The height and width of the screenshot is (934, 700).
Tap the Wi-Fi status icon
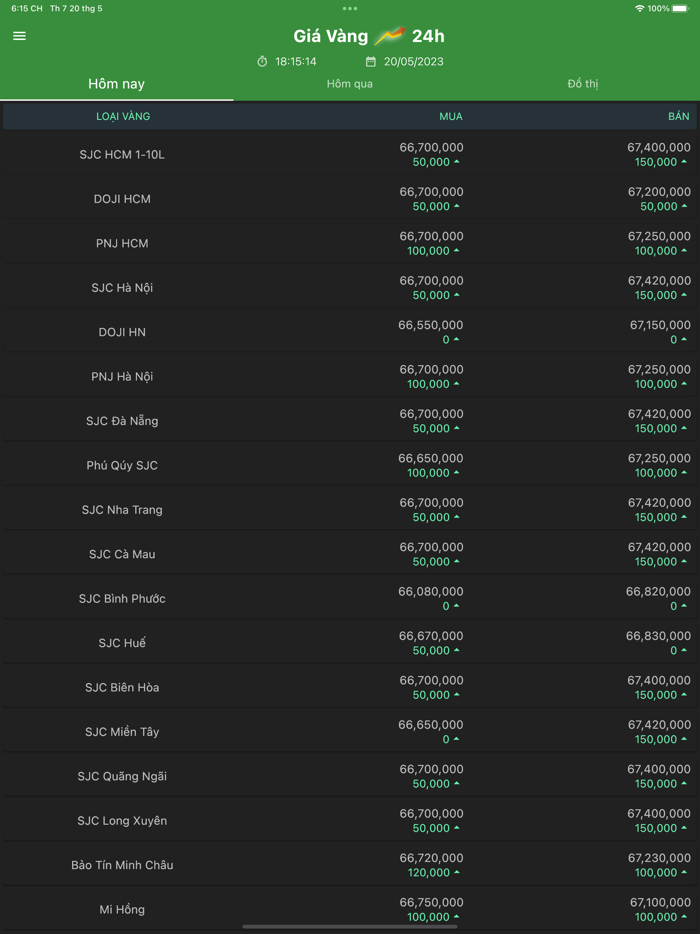click(x=640, y=8)
